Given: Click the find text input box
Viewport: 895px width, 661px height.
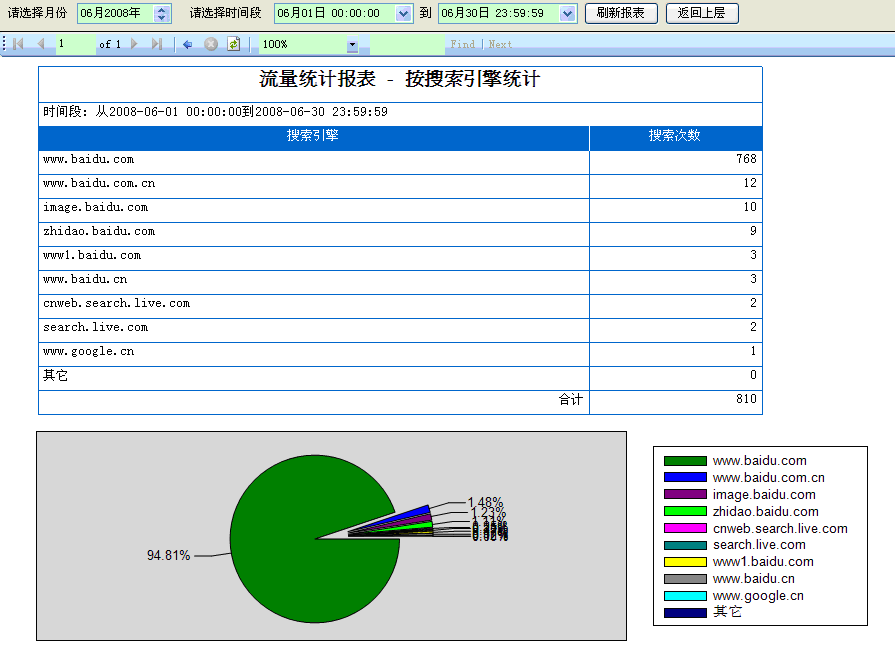Looking at the screenshot, I should [x=407, y=44].
